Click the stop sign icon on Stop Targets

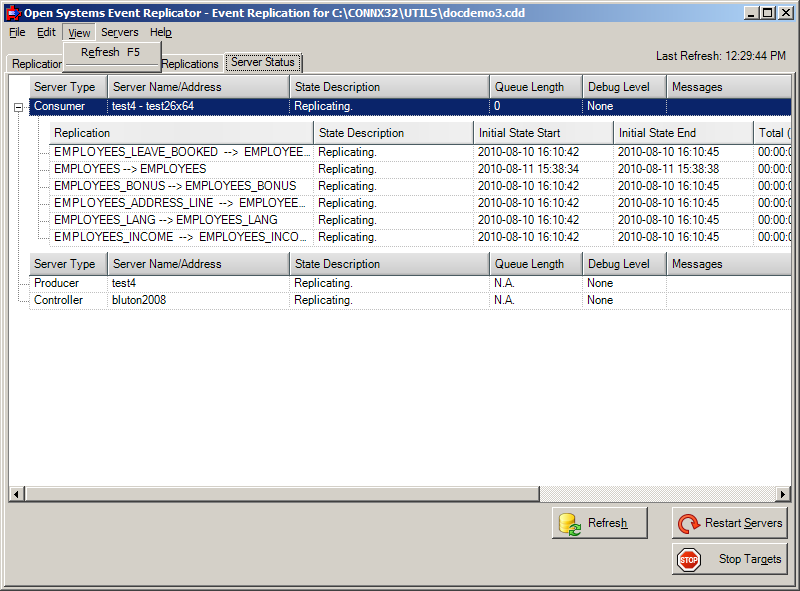click(689, 559)
